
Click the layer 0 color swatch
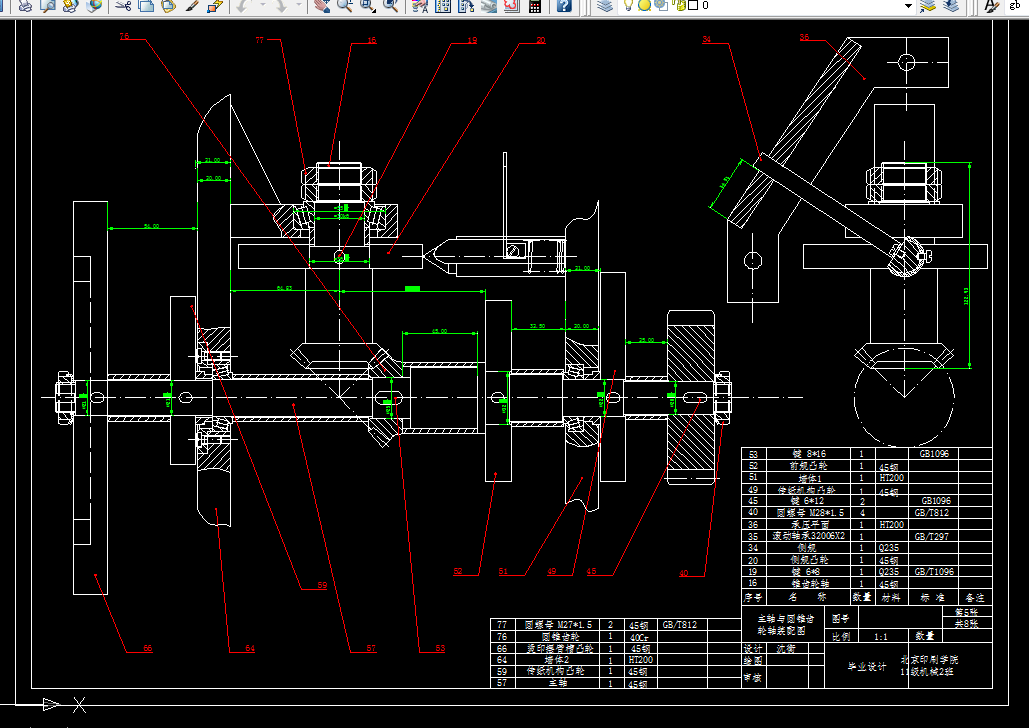(x=693, y=5)
